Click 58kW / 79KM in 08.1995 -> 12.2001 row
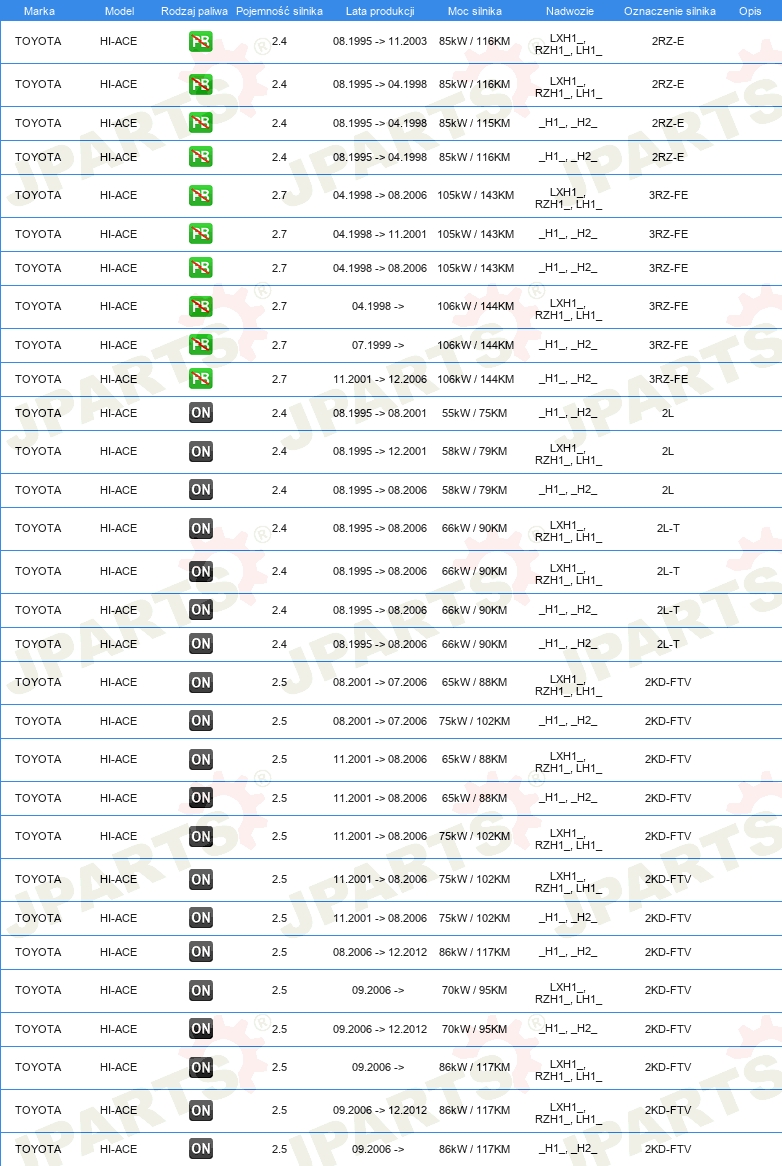The image size is (782, 1166). [474, 451]
